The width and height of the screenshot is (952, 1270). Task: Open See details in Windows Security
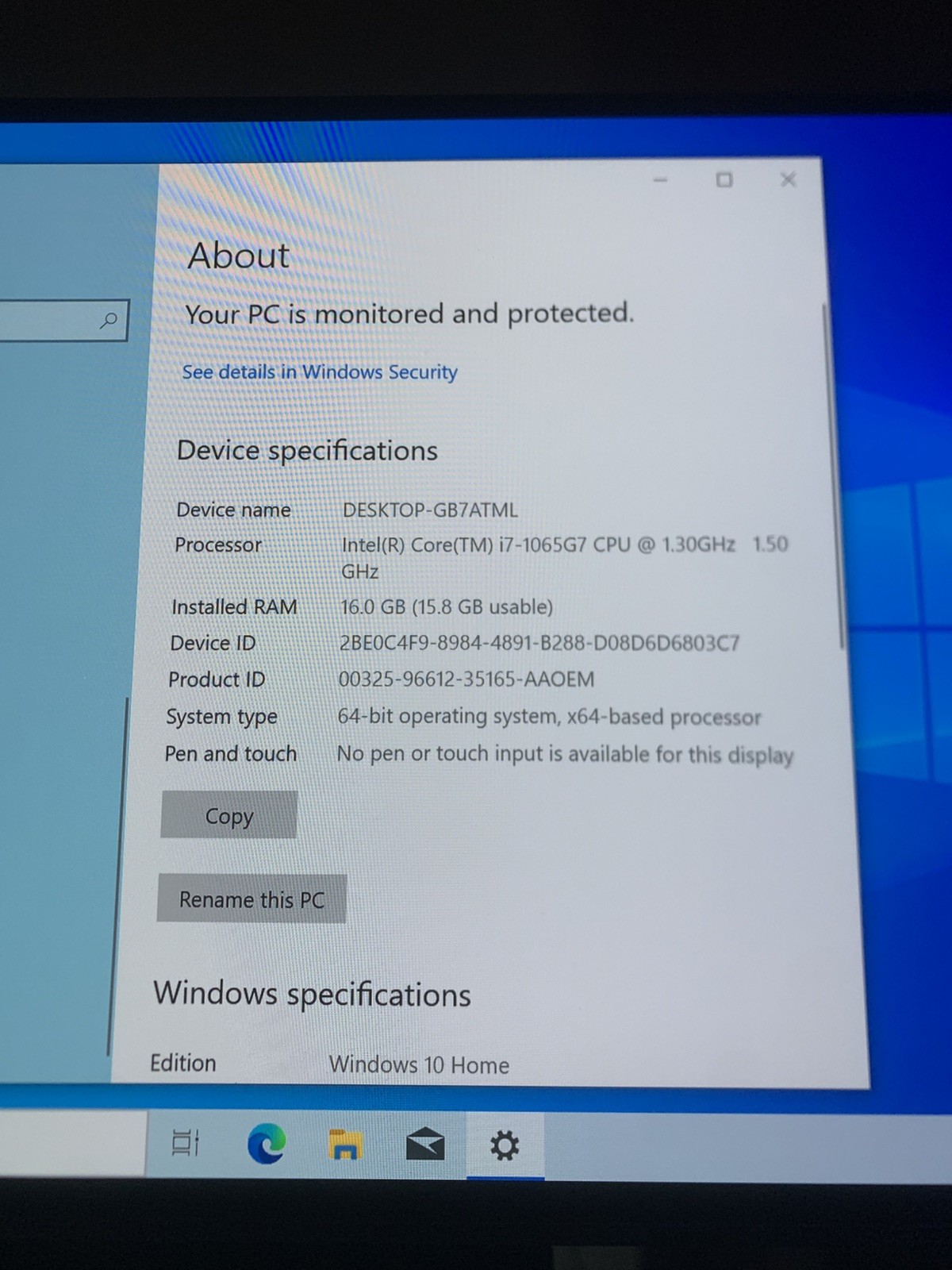[320, 371]
